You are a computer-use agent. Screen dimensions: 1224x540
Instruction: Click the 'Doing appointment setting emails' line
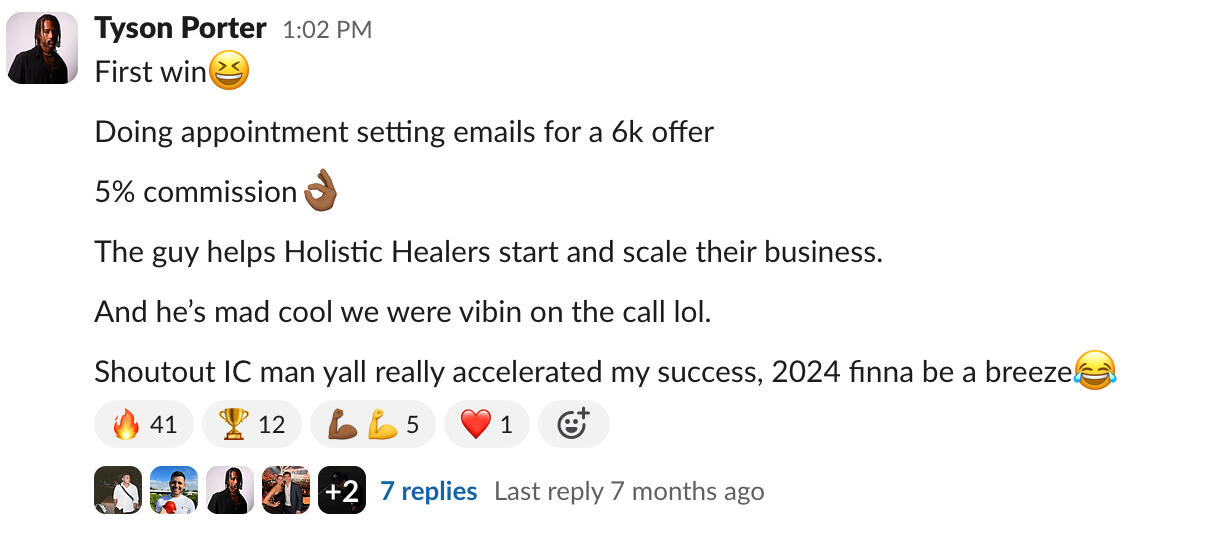[404, 132]
